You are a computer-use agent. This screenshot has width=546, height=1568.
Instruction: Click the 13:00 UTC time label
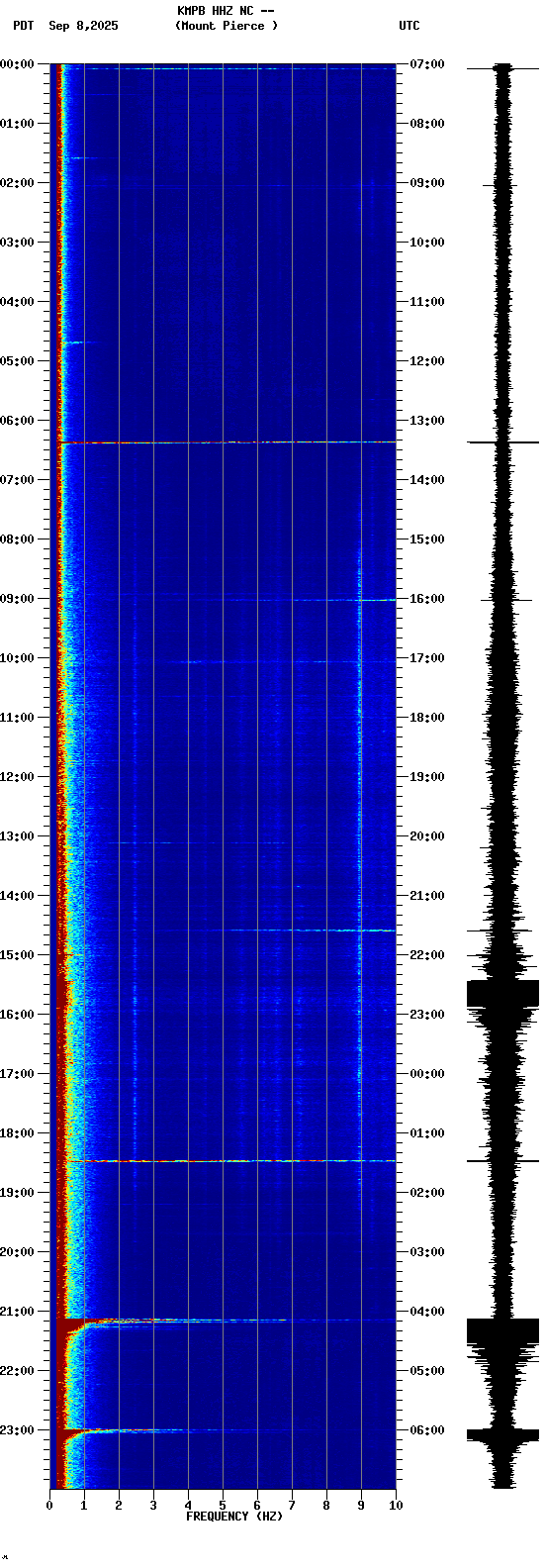coord(427,421)
